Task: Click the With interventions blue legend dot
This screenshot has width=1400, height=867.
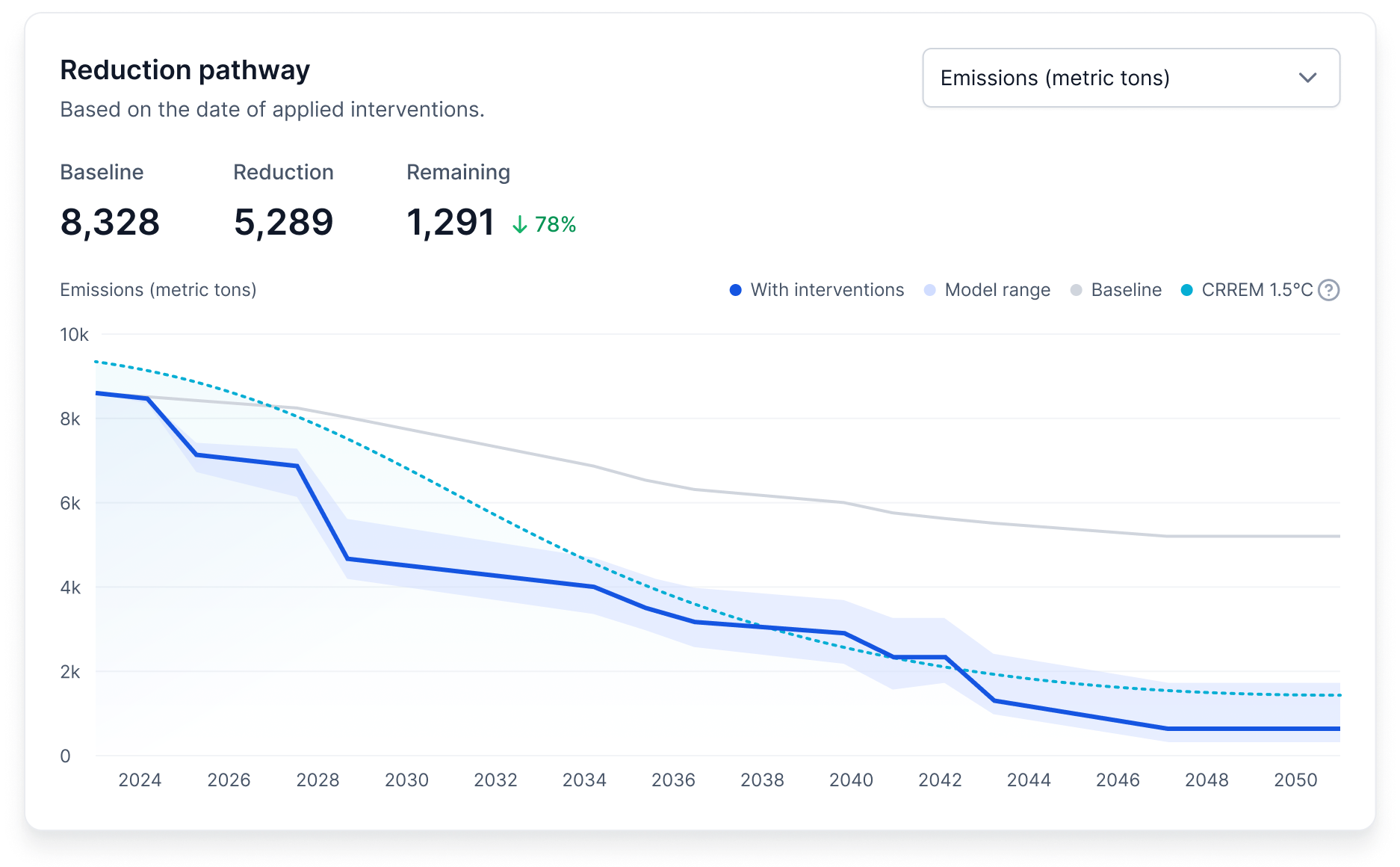Action: point(736,290)
